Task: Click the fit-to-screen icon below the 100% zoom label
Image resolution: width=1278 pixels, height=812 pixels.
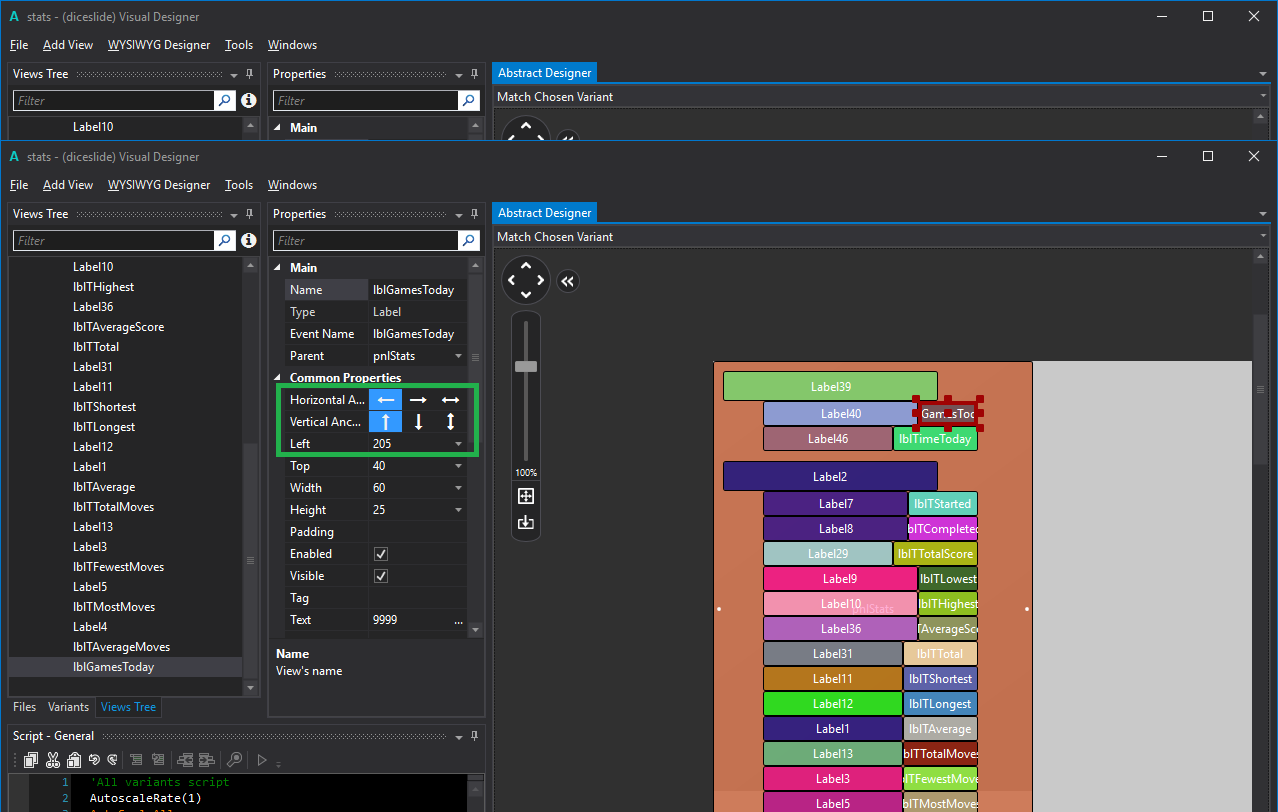Action: pos(526,497)
